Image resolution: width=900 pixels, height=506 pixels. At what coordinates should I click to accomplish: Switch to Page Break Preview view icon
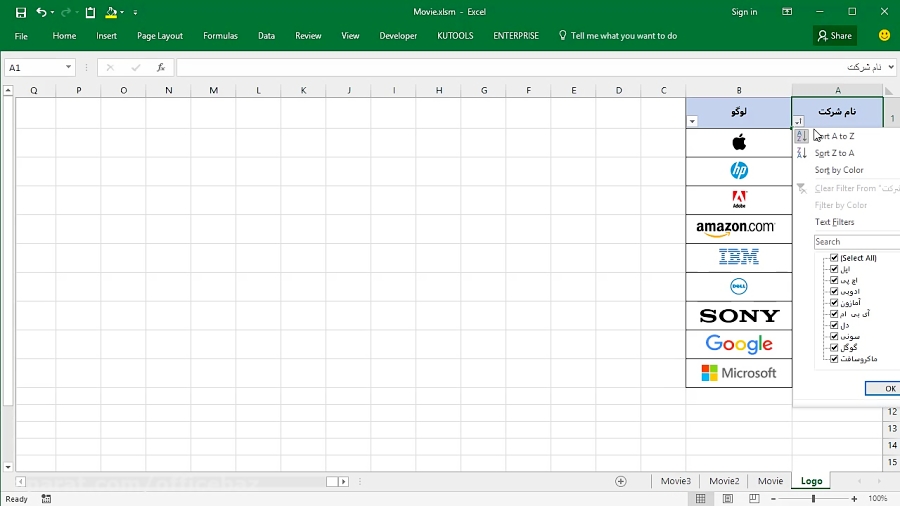tap(754, 499)
